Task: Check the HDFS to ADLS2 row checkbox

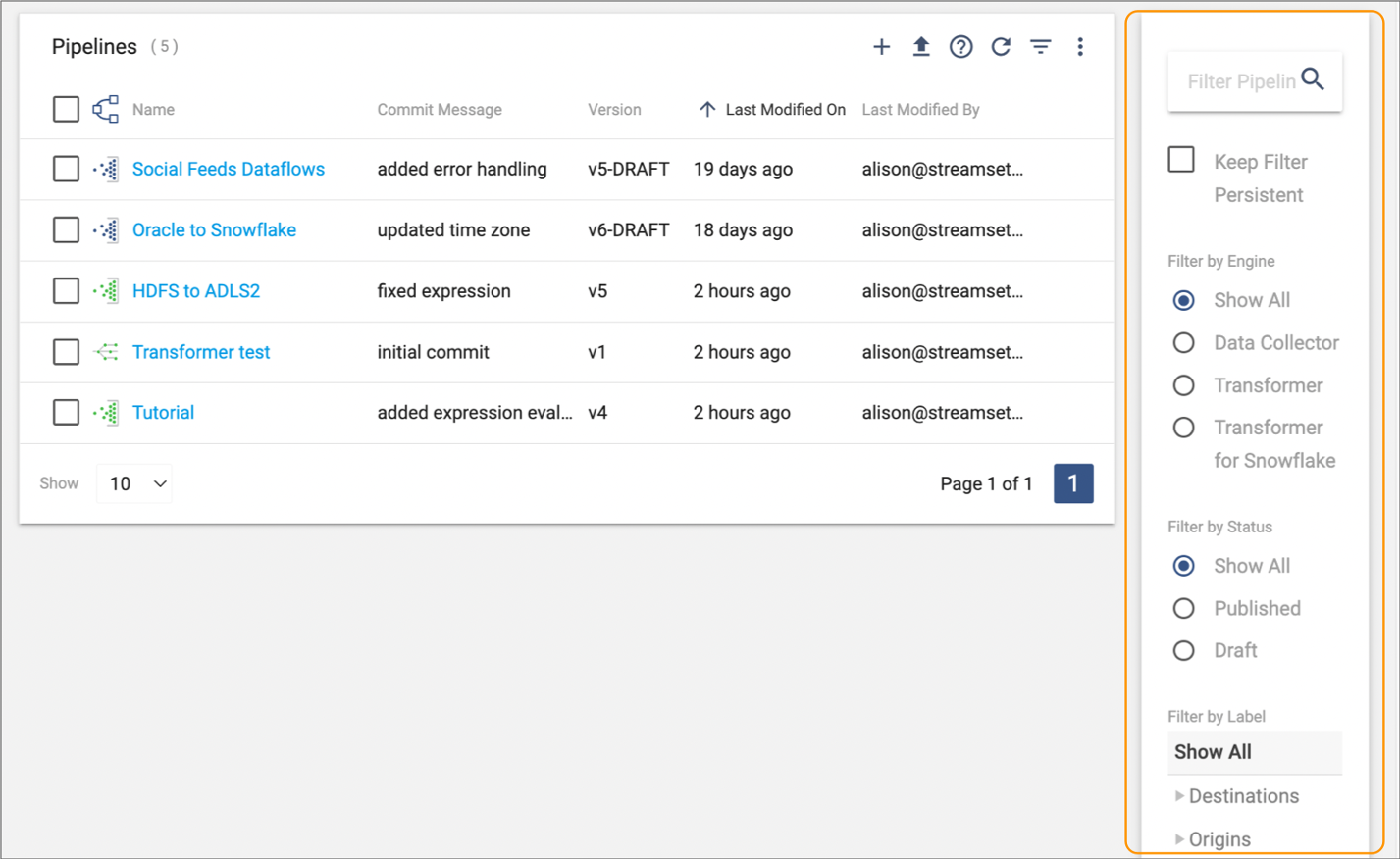Action: [x=66, y=290]
